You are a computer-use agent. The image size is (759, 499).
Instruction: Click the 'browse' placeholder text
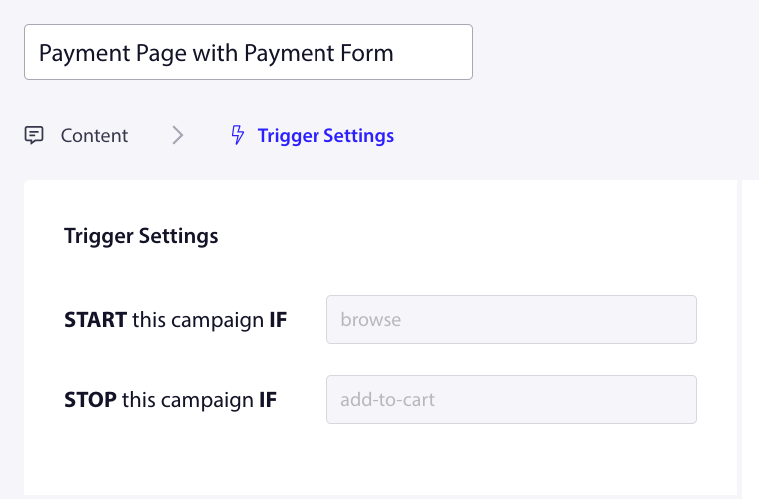(371, 321)
